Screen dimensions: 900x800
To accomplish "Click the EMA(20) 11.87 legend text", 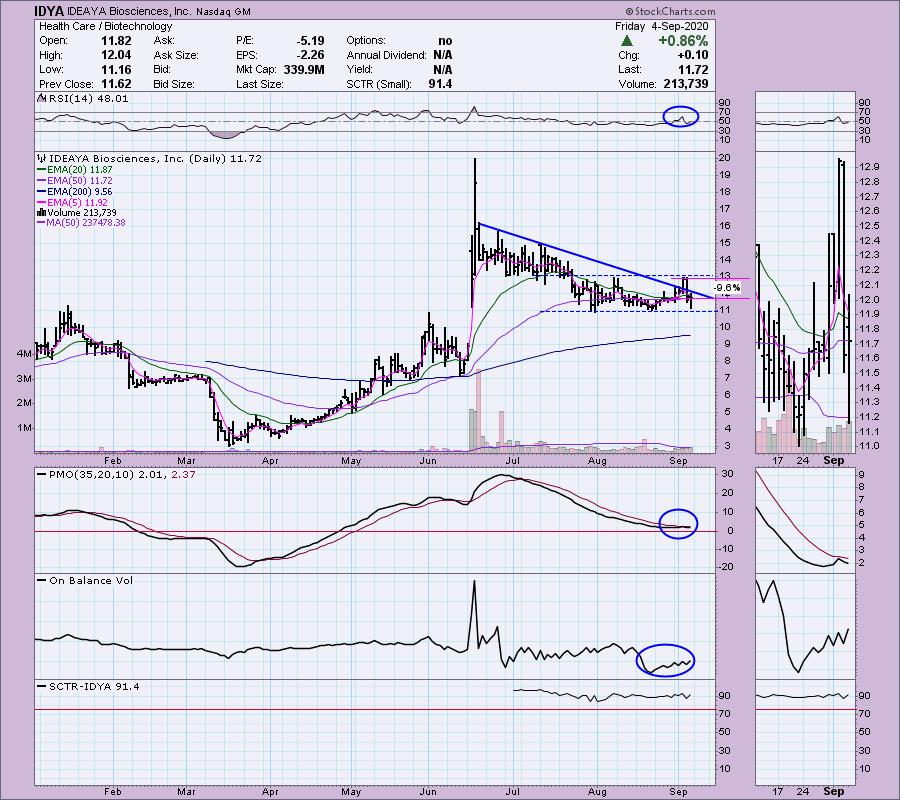I will coord(80,170).
